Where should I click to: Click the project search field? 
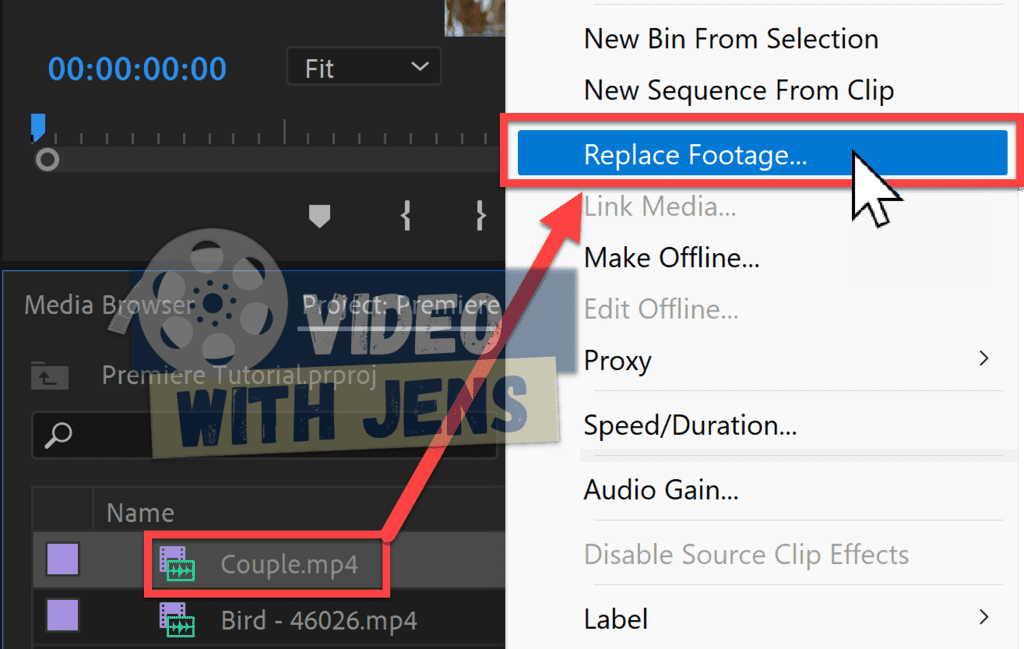pyautogui.click(x=264, y=435)
